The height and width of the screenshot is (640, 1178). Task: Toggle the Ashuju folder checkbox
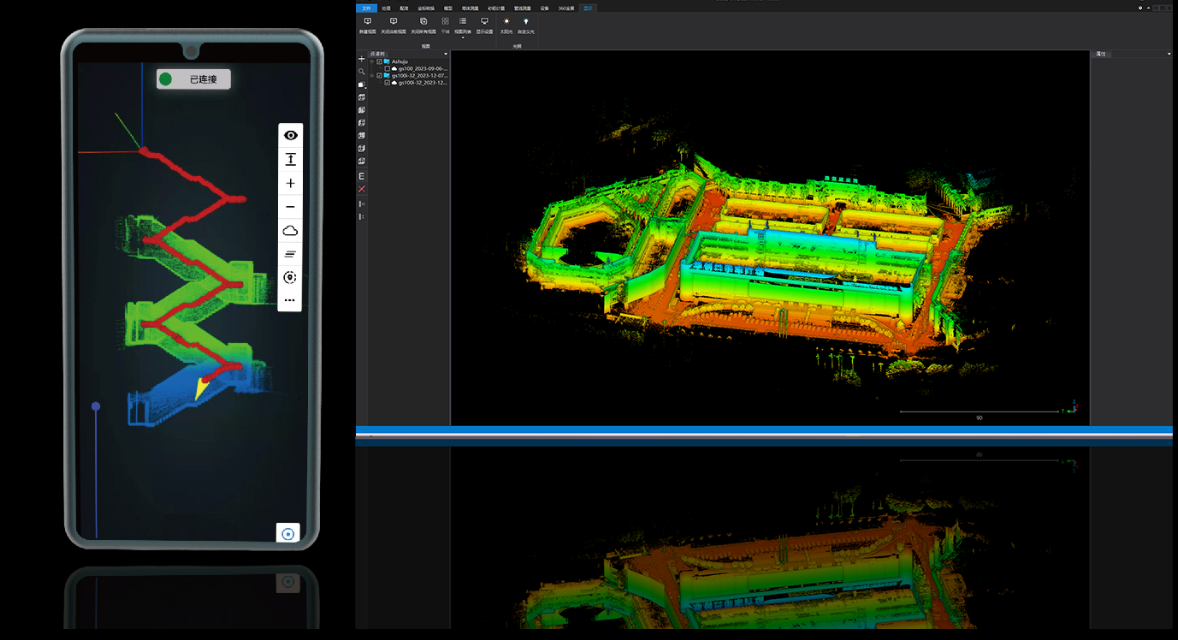(380, 62)
